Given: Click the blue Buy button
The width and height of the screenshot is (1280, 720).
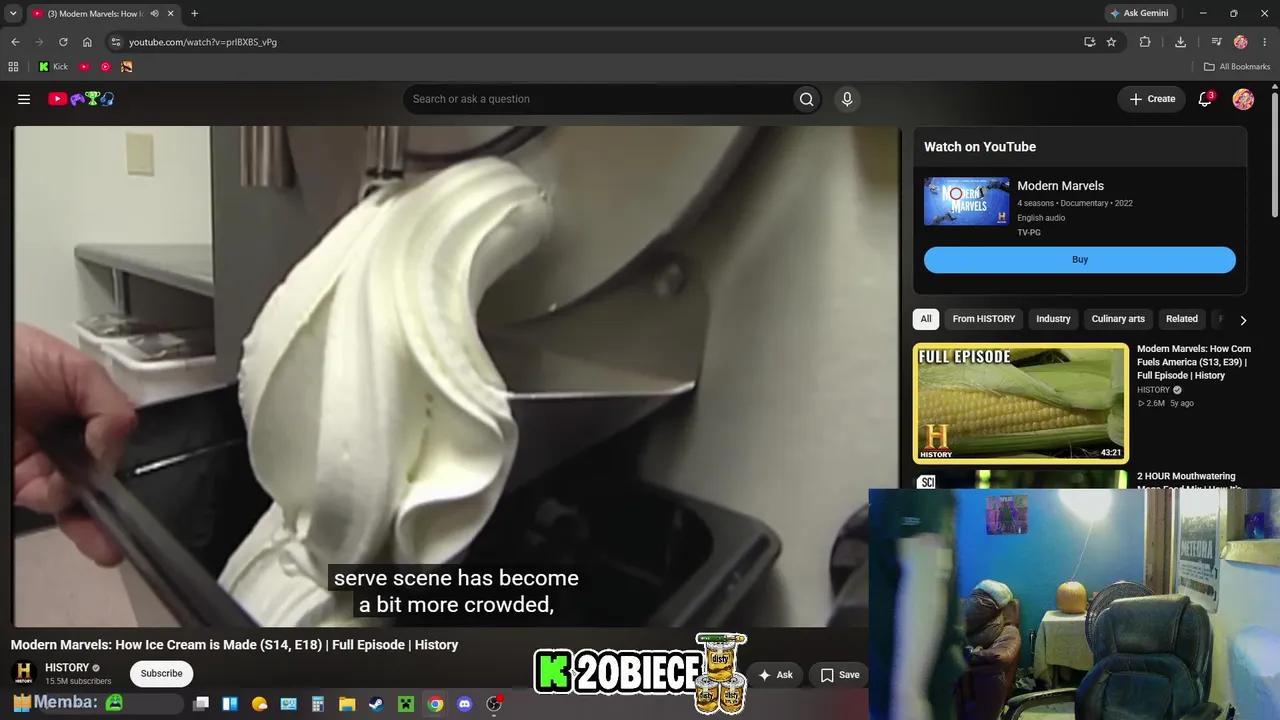Looking at the screenshot, I should (1080, 260).
